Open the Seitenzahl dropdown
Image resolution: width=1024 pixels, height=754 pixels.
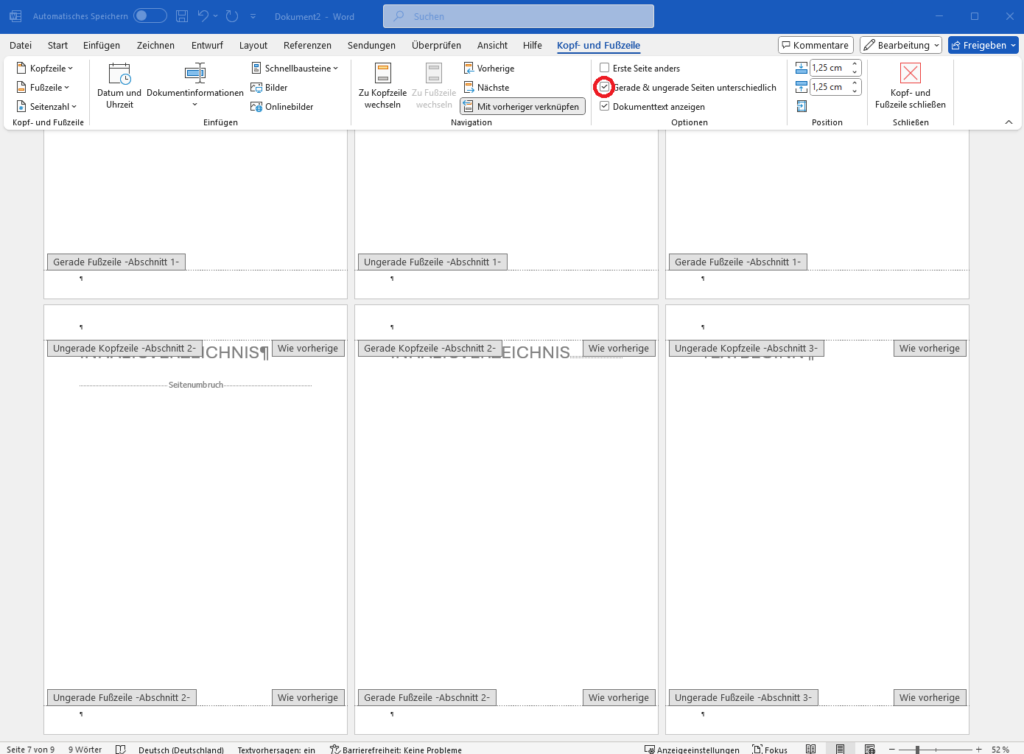pyautogui.click(x=46, y=106)
